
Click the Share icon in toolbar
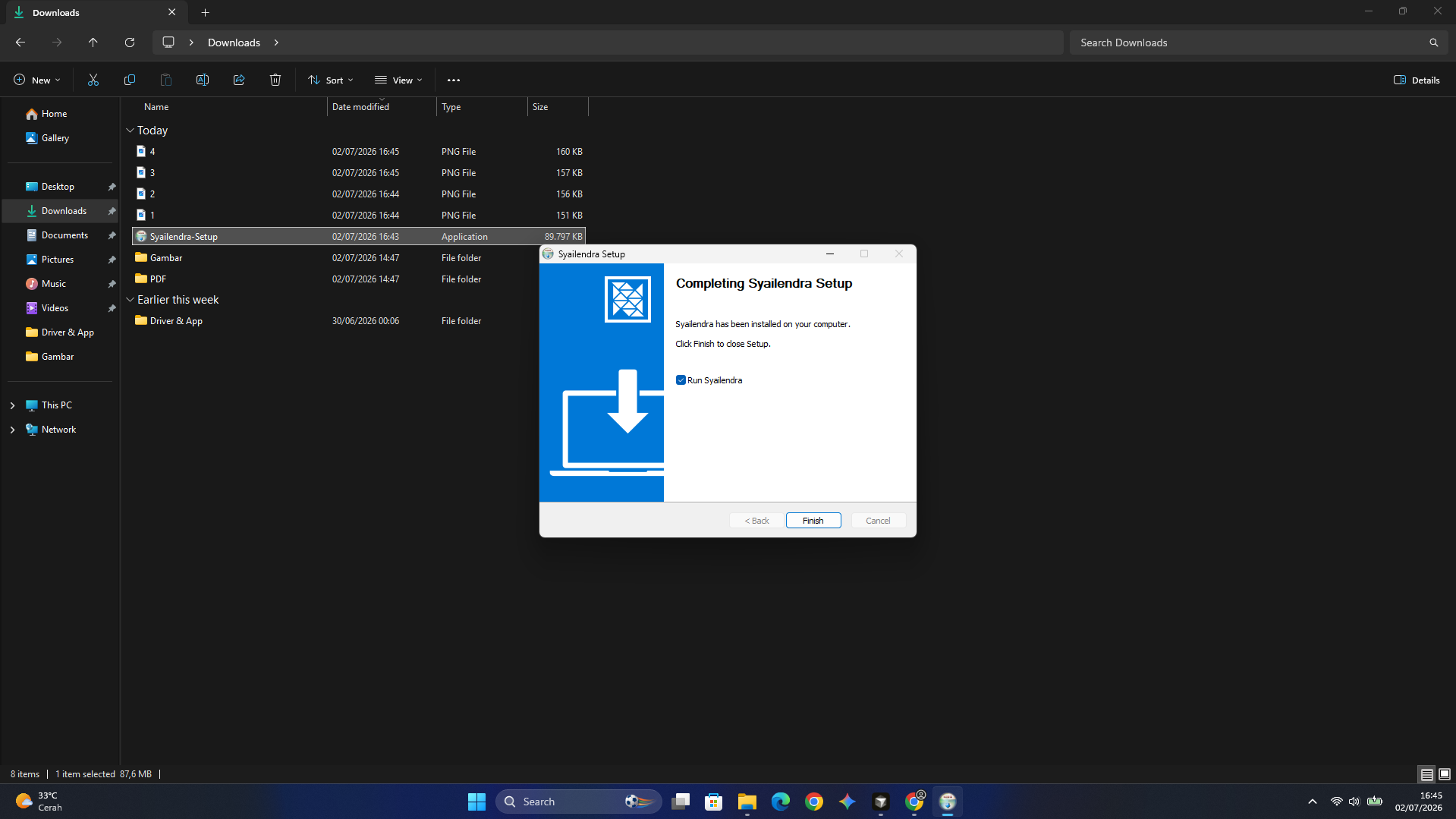point(239,80)
